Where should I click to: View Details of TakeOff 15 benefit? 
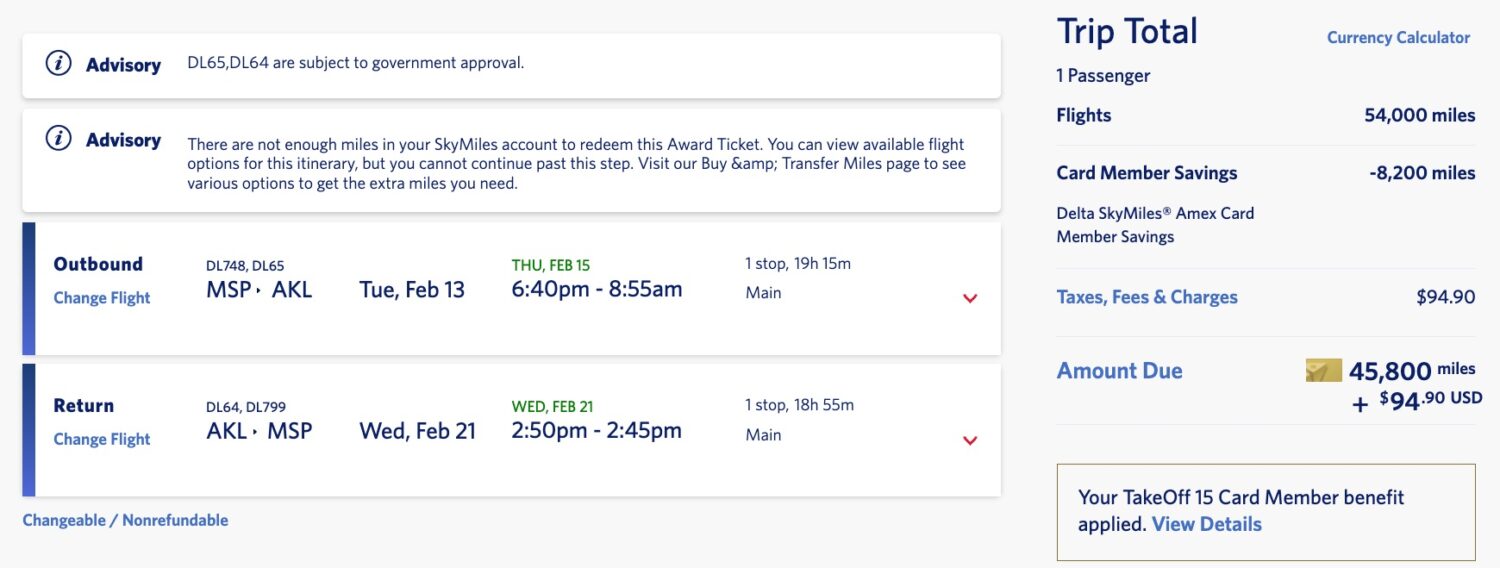coord(1206,524)
